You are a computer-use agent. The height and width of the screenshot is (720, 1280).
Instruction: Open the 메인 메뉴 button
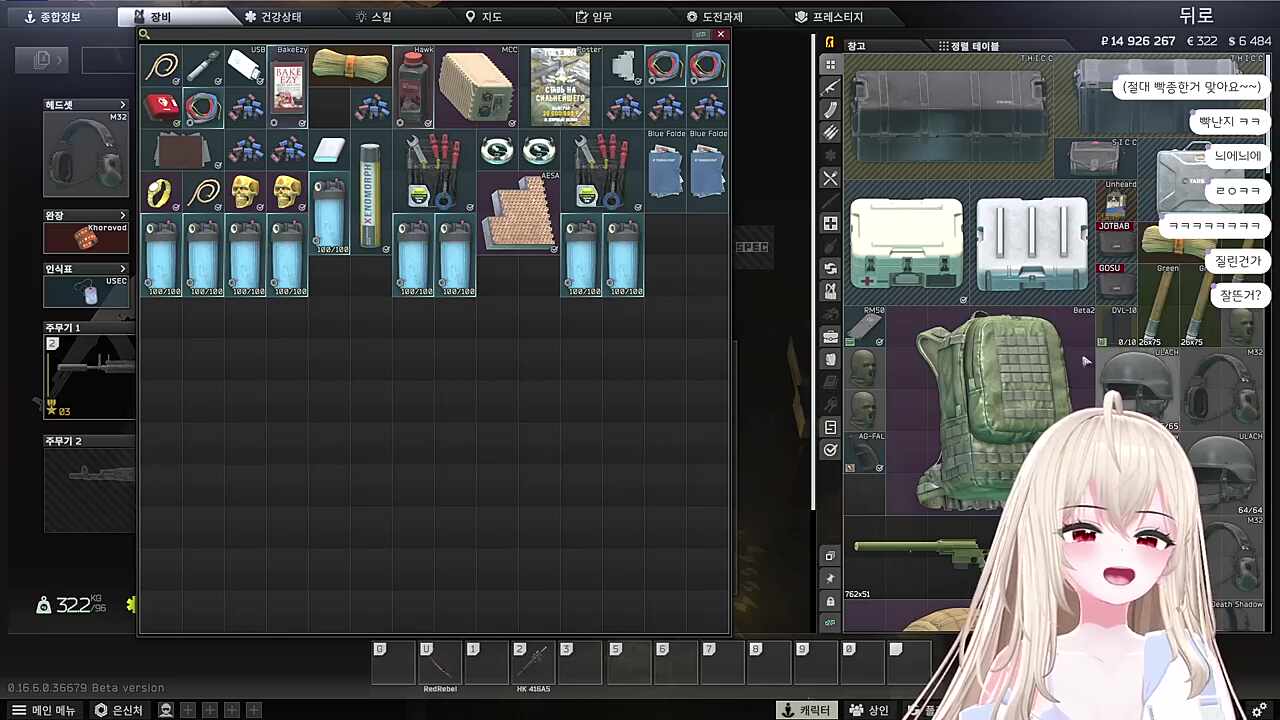coord(44,710)
